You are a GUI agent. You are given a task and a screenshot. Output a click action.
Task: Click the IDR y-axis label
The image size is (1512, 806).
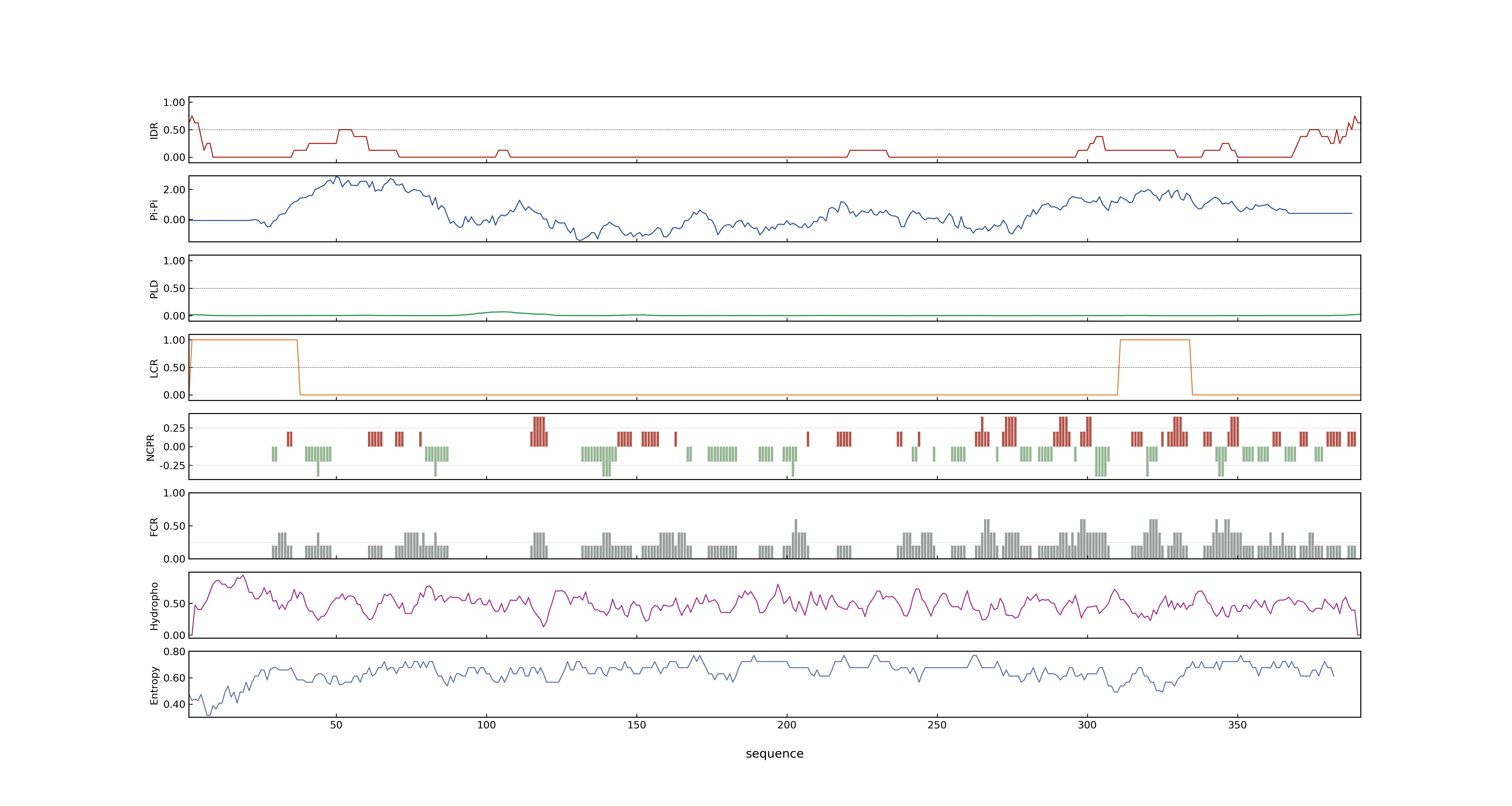pos(154,130)
